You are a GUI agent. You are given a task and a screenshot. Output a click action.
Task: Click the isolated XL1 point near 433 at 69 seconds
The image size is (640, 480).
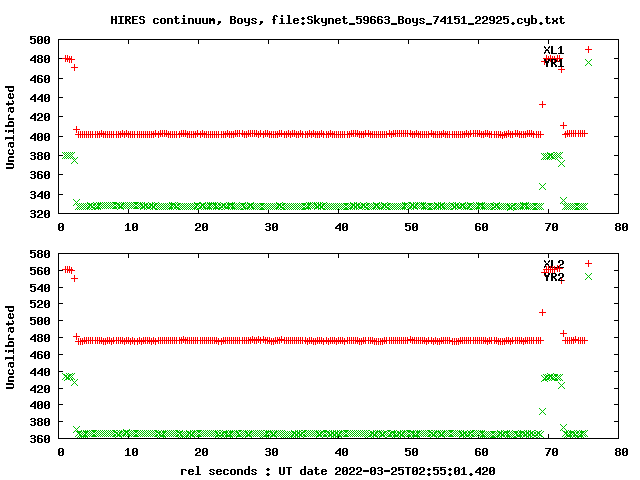coord(542,105)
